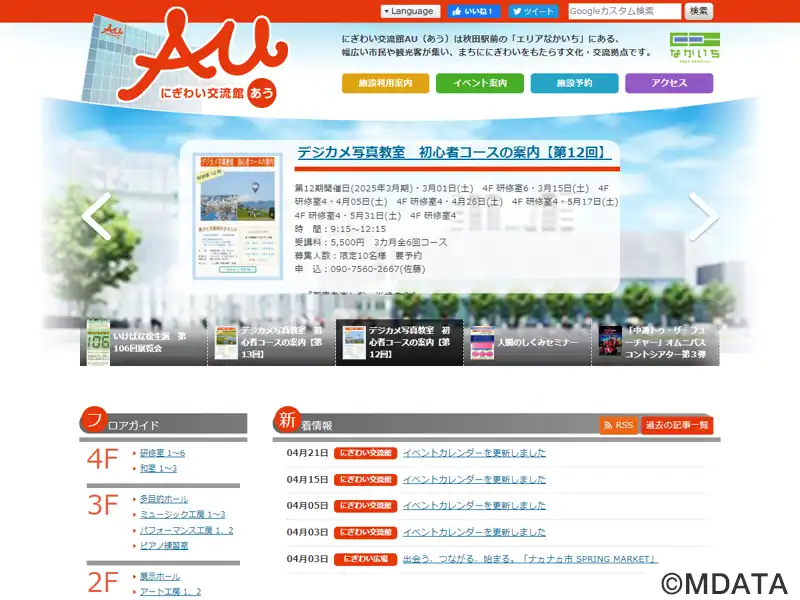Select 中通トゥ・ザ・フューチャー slide thumbnail
This screenshot has height=600, width=800.
point(656,342)
